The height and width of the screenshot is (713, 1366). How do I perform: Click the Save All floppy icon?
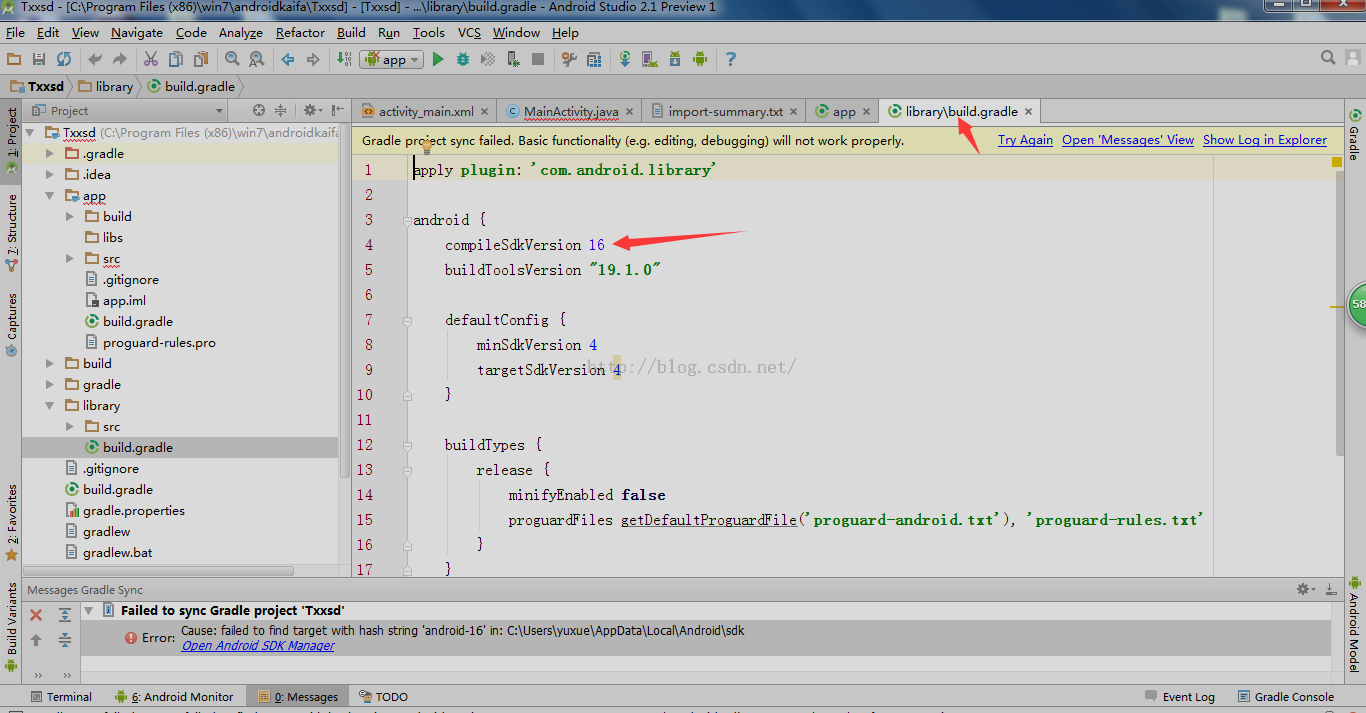pos(39,60)
